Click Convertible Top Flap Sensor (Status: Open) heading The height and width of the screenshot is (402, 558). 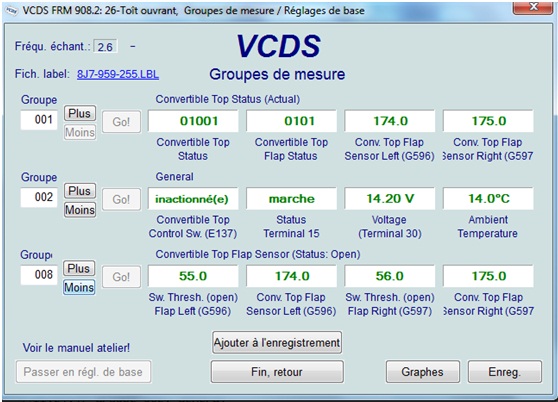(258, 254)
